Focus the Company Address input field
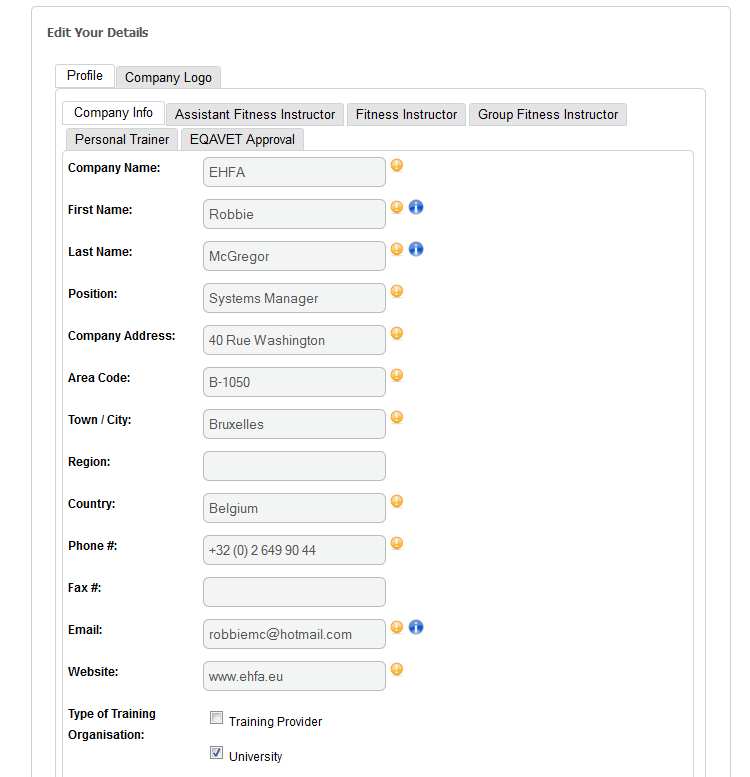The width and height of the screenshot is (750, 777). [294, 340]
